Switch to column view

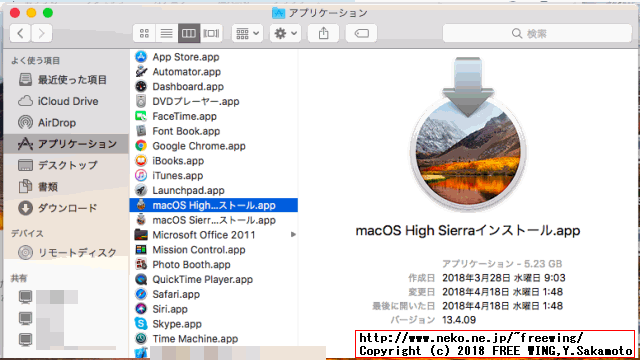[189, 33]
